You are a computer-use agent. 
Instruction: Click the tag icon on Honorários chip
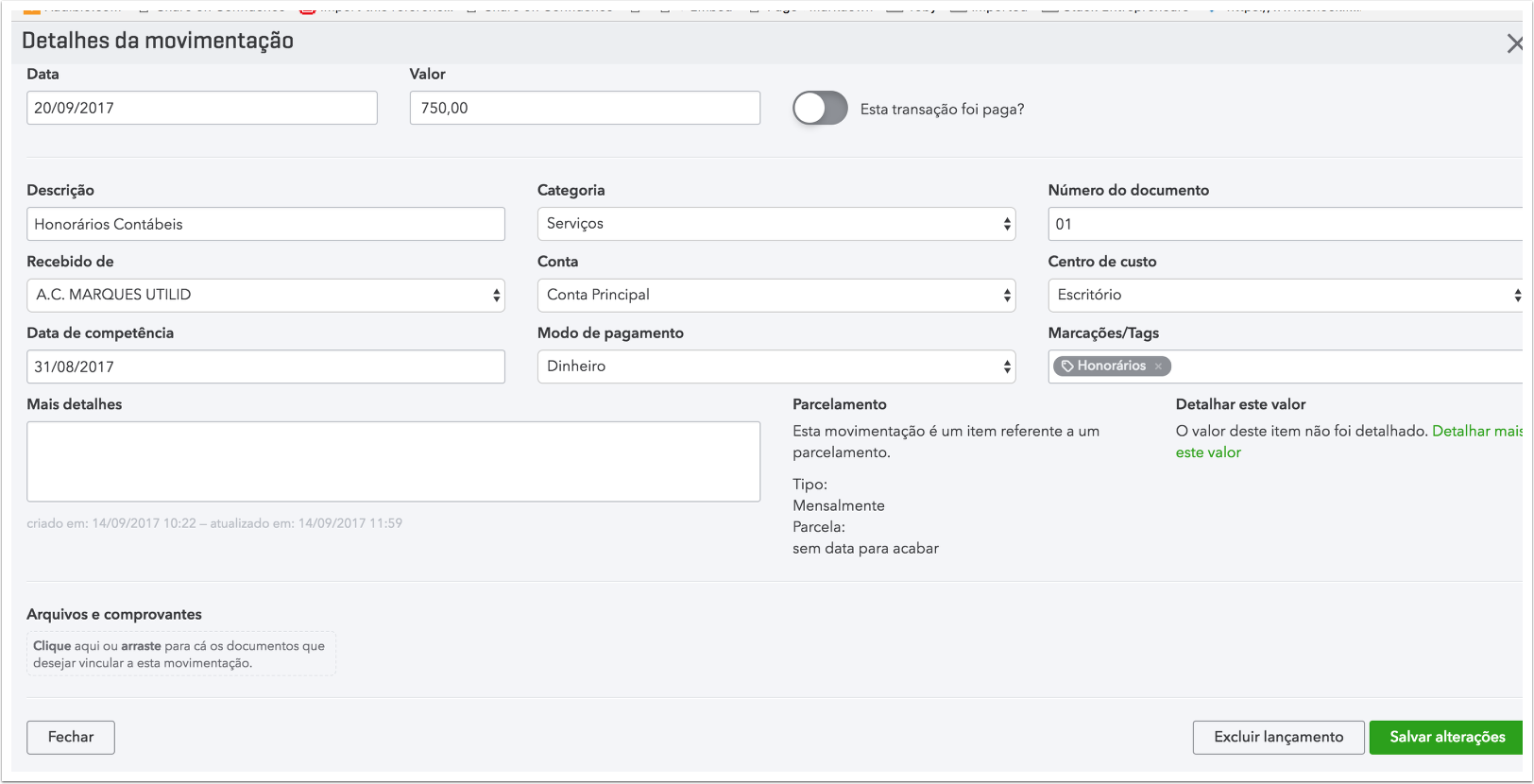(x=1067, y=366)
